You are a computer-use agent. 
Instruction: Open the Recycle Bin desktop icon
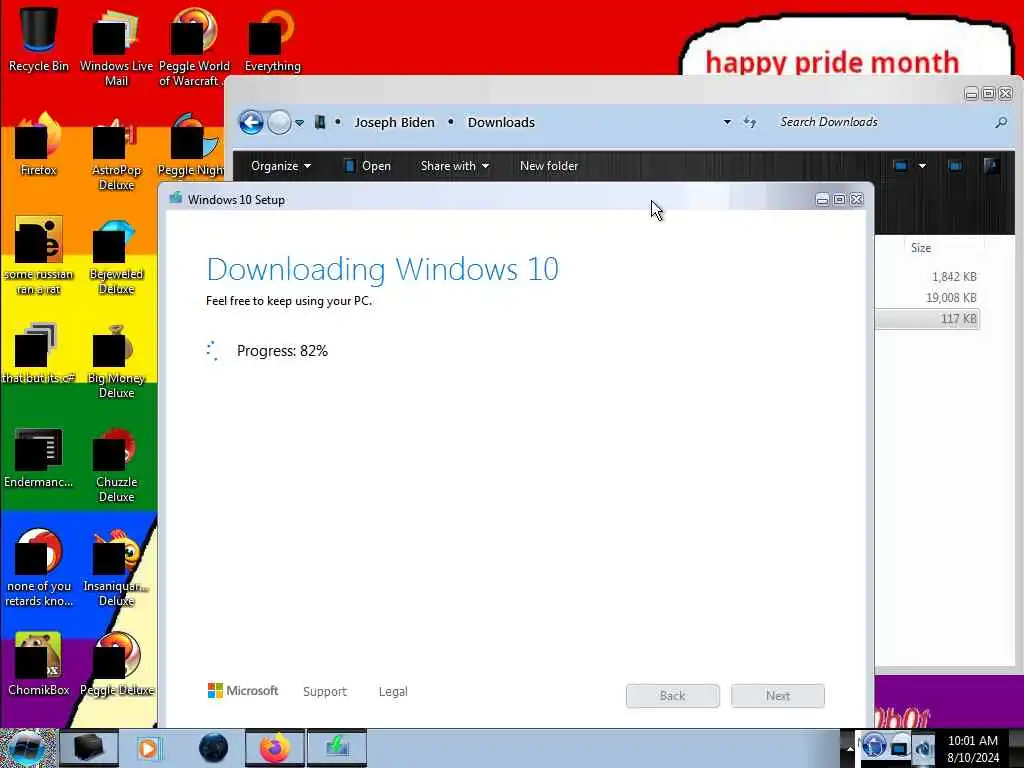39,39
